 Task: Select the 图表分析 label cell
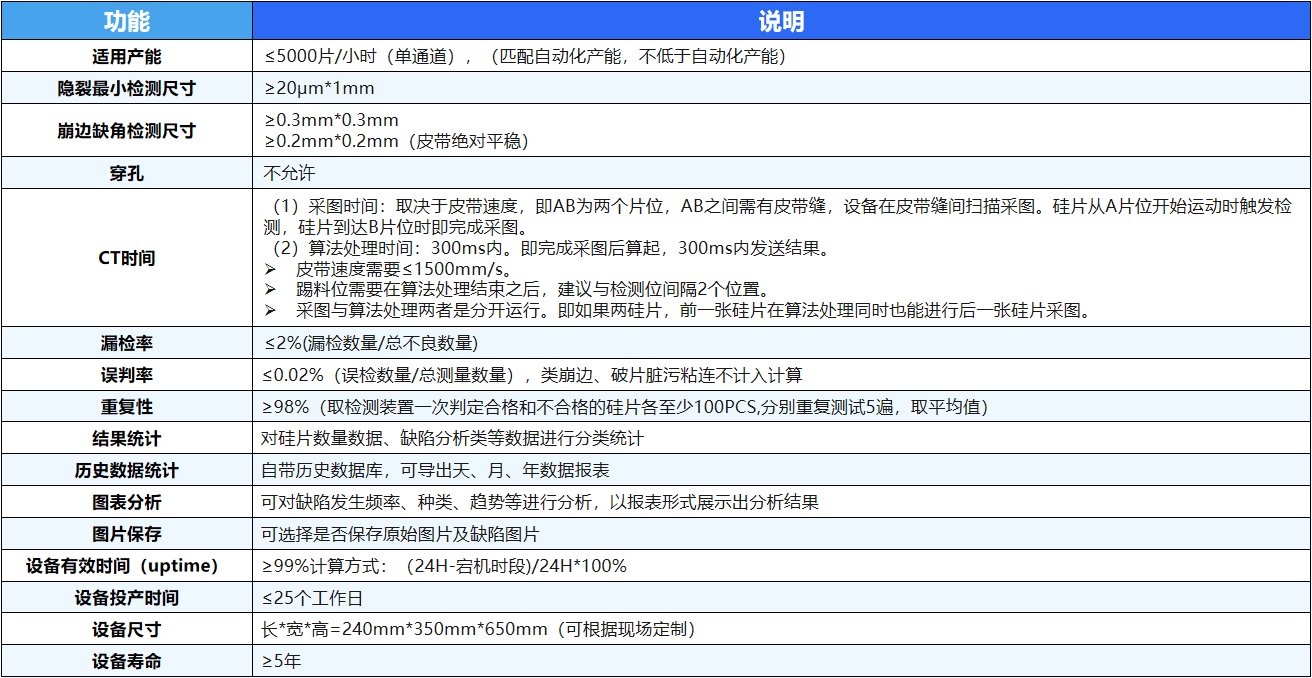click(x=126, y=502)
